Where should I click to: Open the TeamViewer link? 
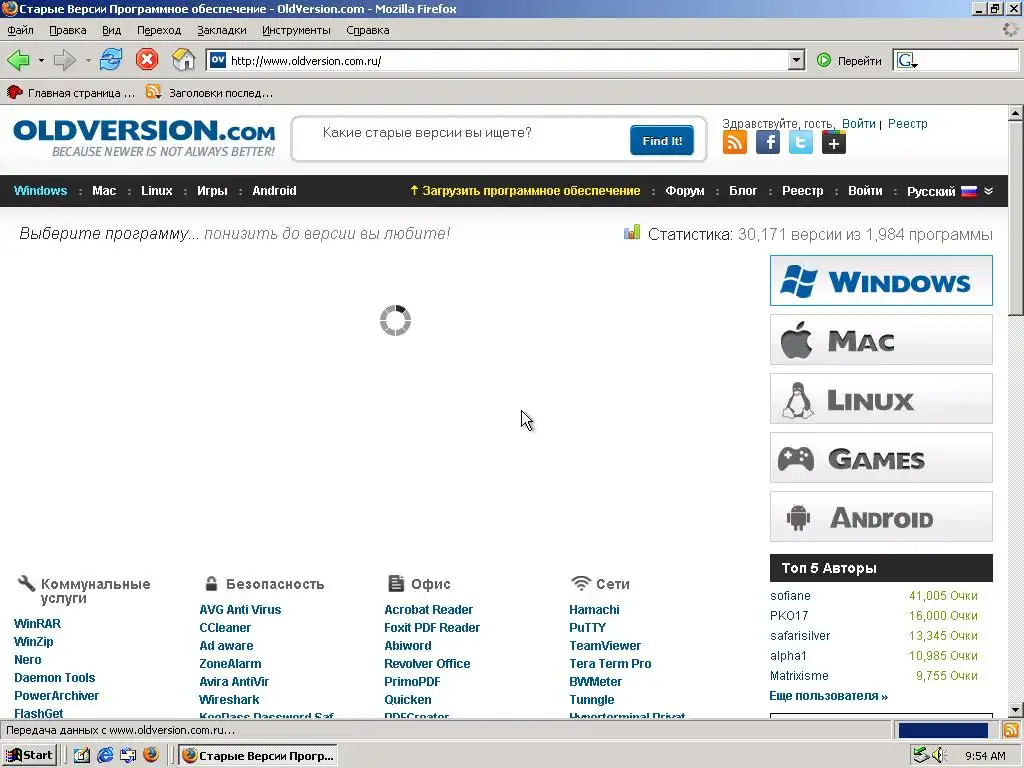pyautogui.click(x=605, y=645)
